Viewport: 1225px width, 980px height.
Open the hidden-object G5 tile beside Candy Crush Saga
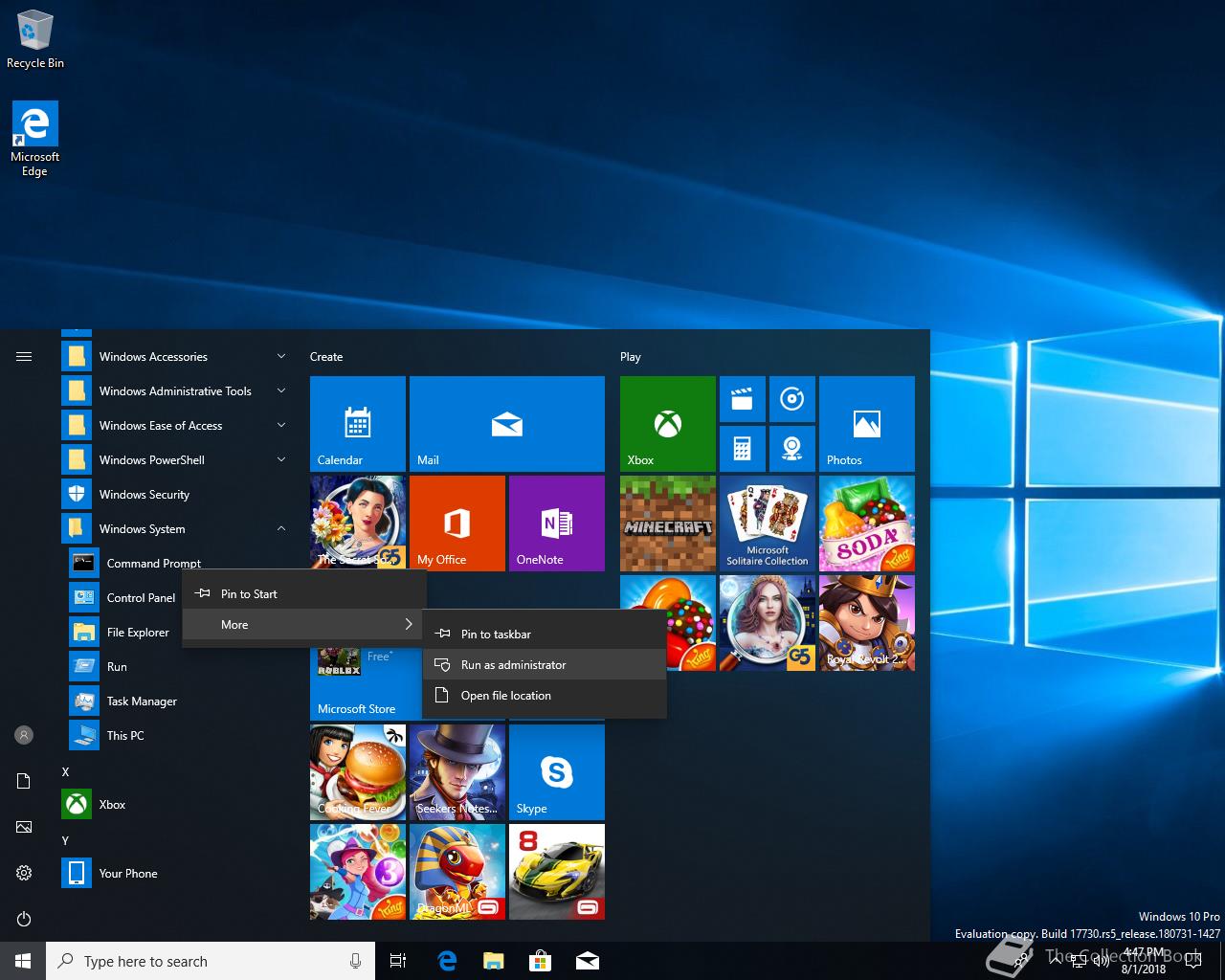(768, 623)
